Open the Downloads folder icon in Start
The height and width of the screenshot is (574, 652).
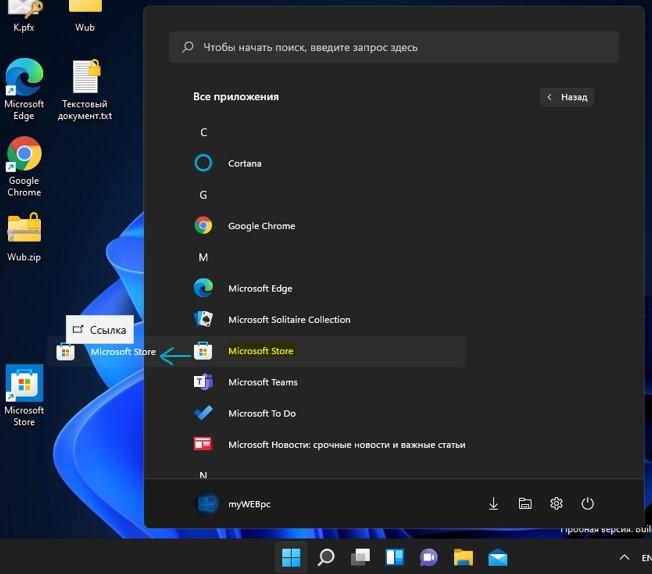(494, 504)
